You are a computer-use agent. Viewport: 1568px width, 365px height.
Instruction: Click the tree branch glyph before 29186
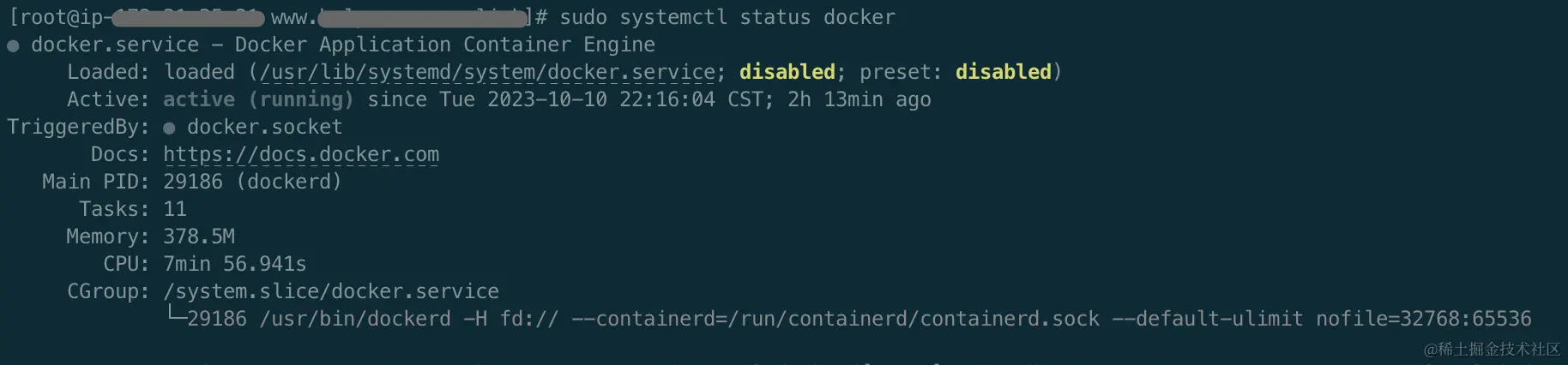click(x=175, y=317)
